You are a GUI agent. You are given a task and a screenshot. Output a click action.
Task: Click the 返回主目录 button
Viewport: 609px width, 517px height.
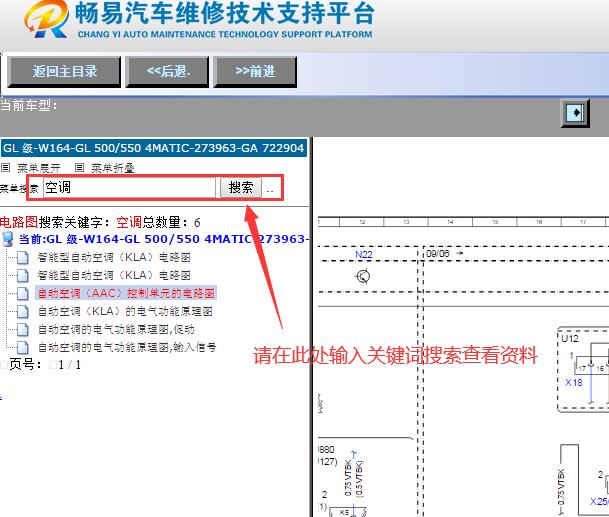click(64, 71)
